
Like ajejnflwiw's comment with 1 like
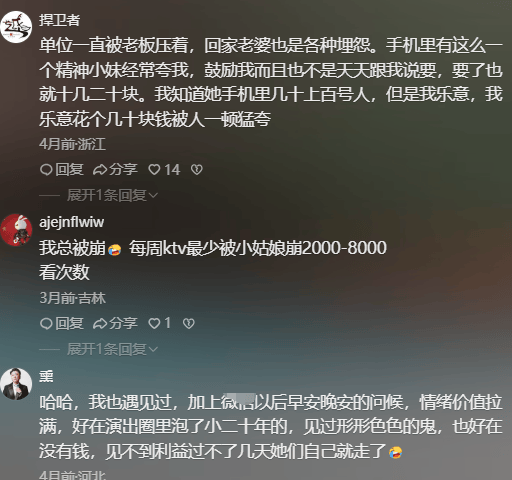(159, 323)
